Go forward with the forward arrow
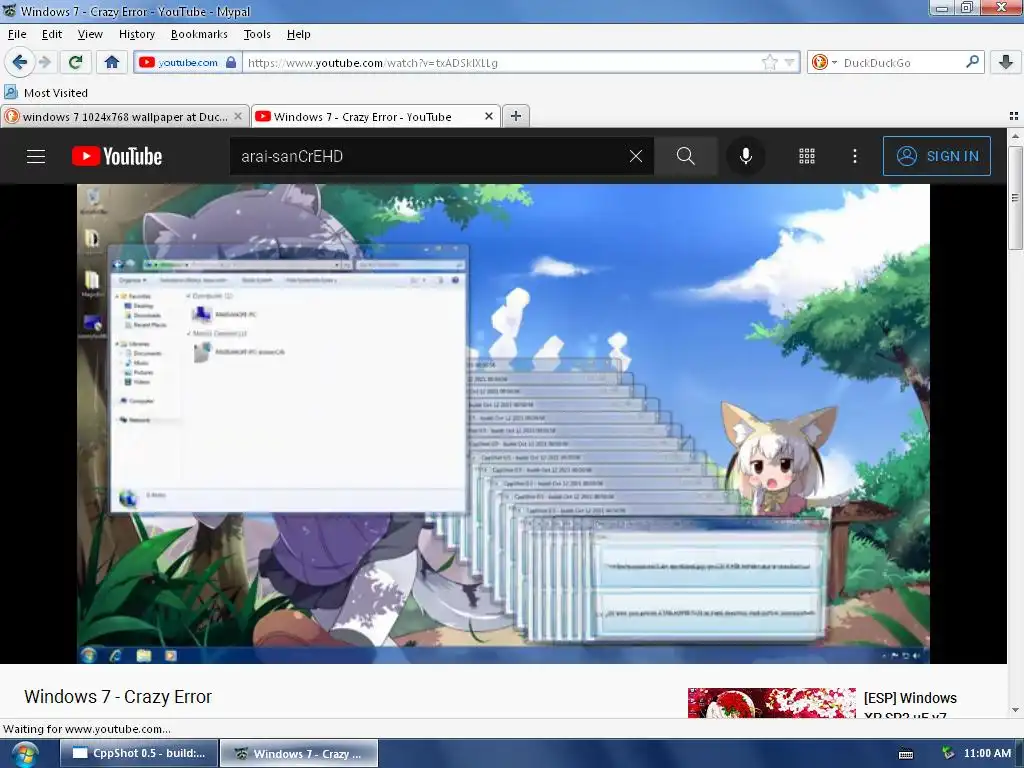This screenshot has height=768, width=1024. tap(44, 62)
